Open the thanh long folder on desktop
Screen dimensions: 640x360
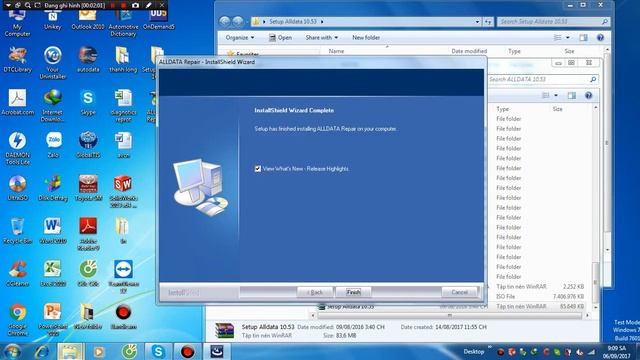tap(123, 59)
